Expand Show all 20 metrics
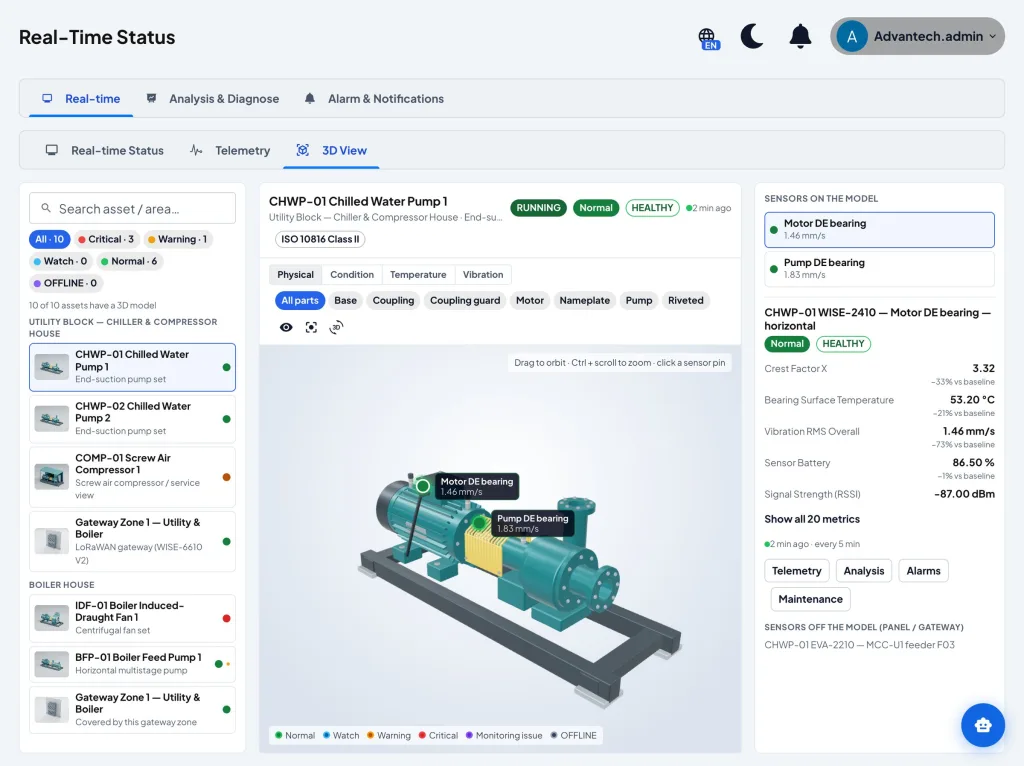The height and width of the screenshot is (766, 1024). tap(812, 519)
